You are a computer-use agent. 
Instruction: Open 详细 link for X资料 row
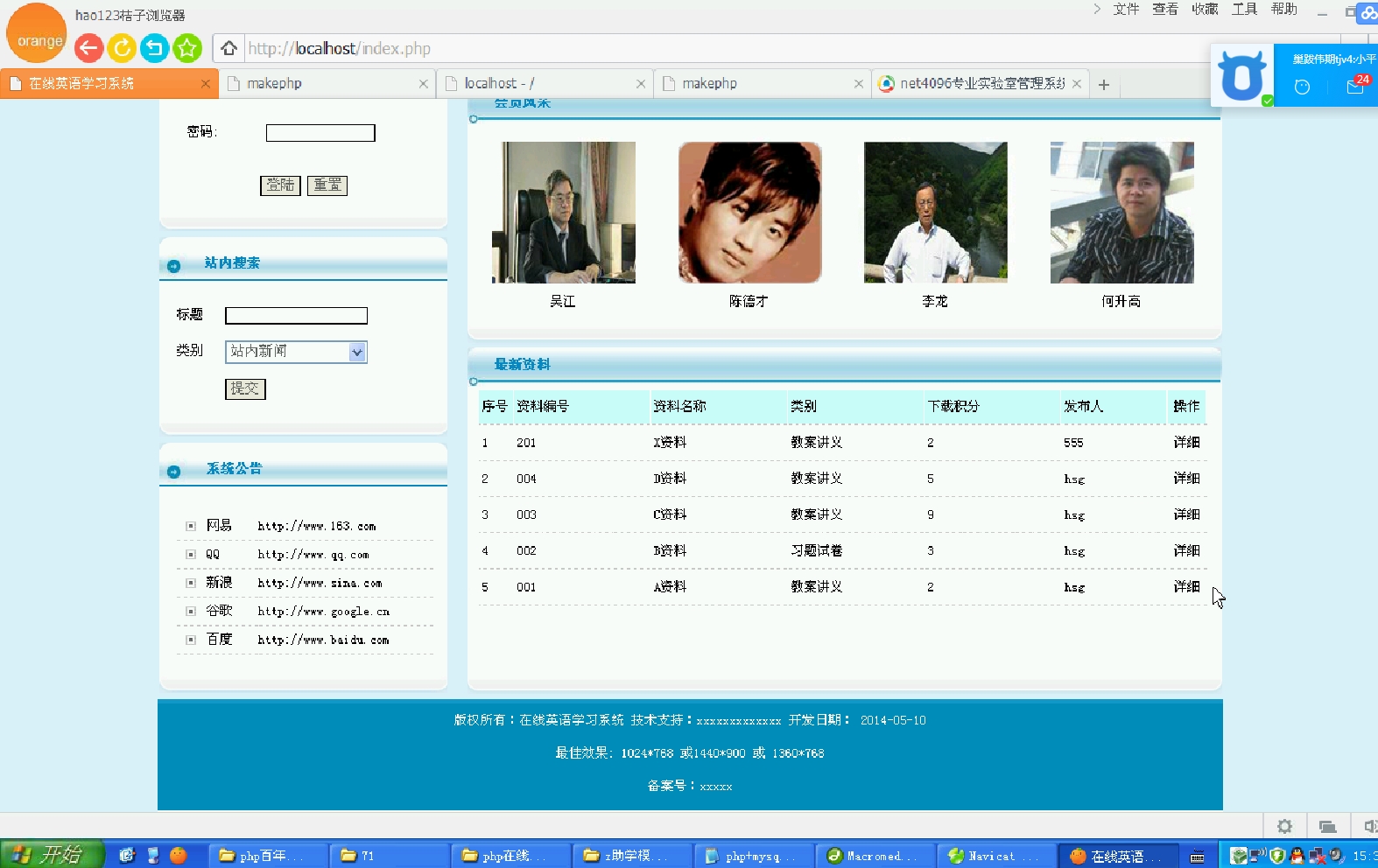click(1186, 443)
